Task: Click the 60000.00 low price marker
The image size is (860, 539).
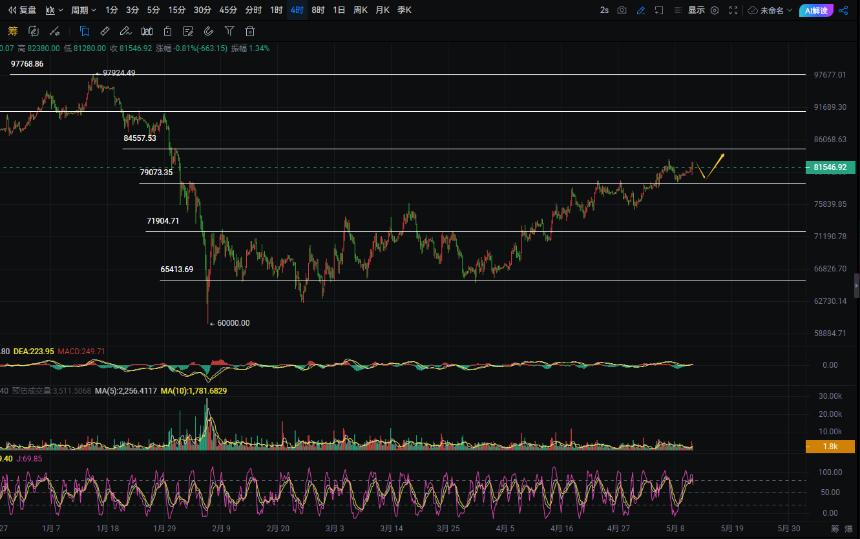Action: click(x=230, y=323)
